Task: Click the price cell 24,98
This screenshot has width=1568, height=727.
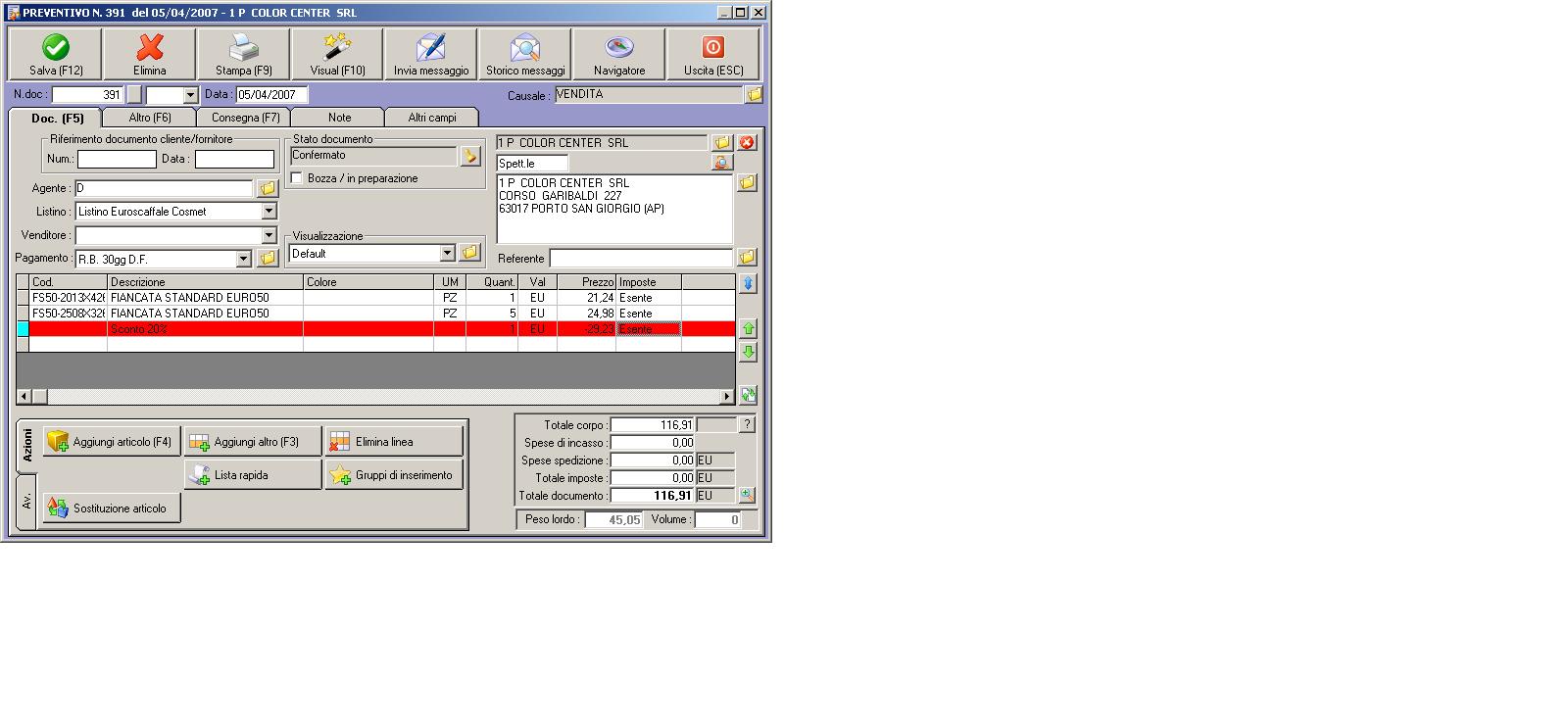Action: pos(586,314)
